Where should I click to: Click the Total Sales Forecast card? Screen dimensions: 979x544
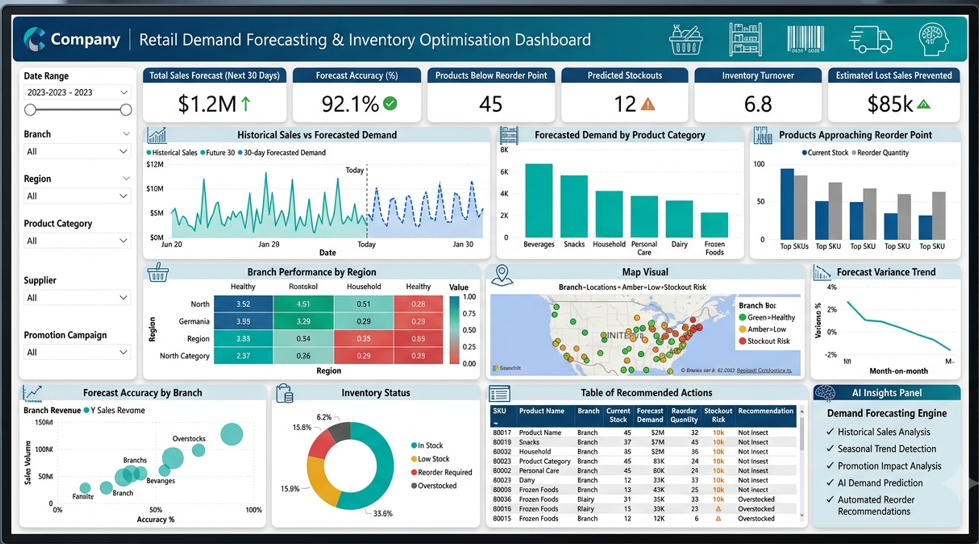coord(214,95)
